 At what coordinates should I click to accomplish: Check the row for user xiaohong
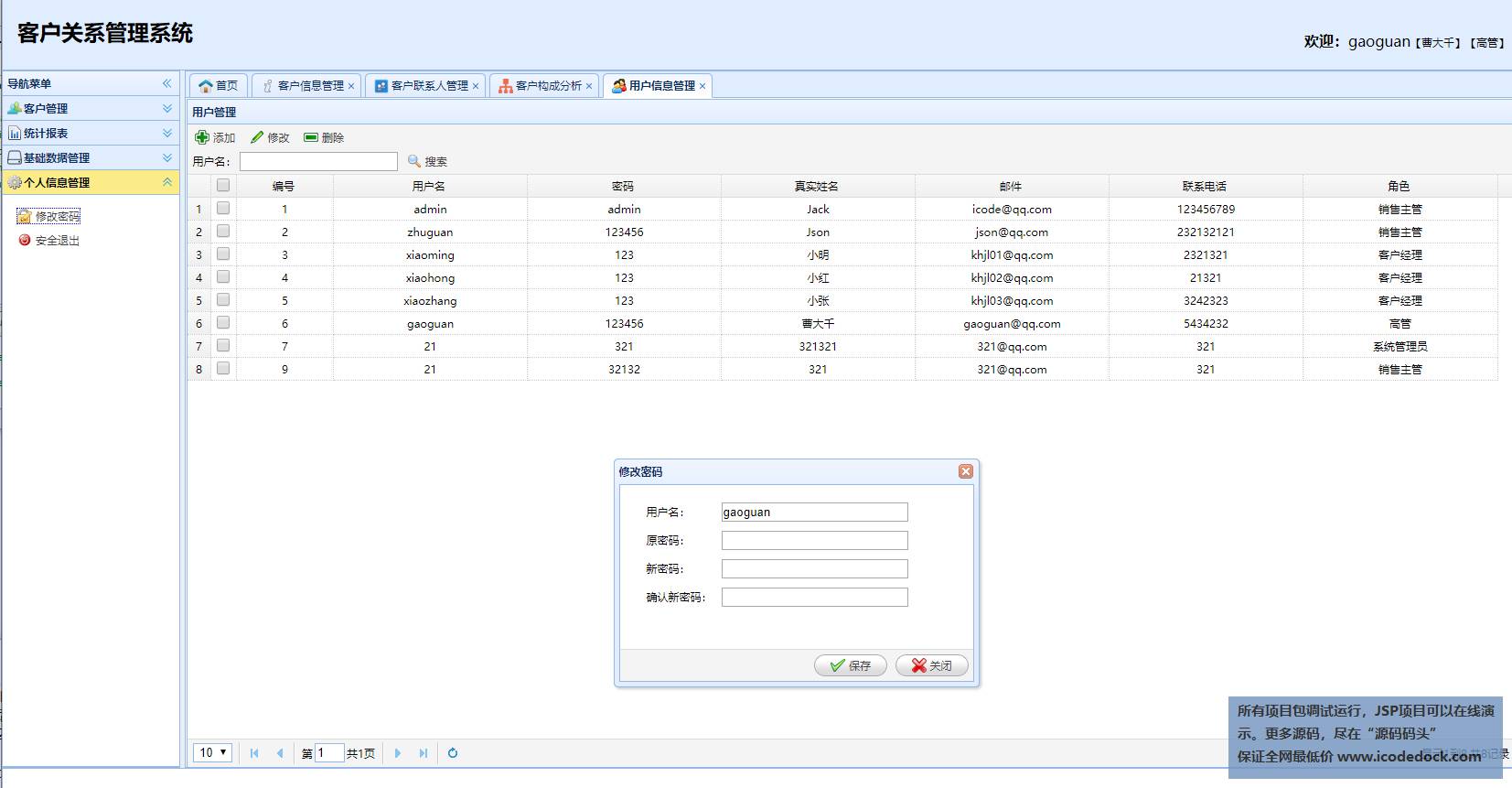[223, 276]
